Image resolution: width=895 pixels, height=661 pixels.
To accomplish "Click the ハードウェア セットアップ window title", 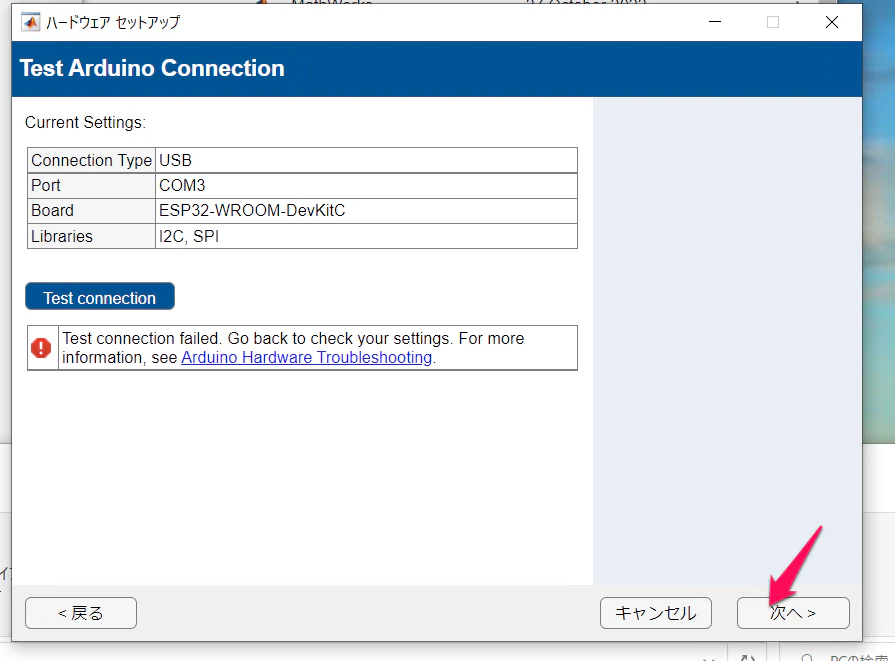I will click(113, 22).
